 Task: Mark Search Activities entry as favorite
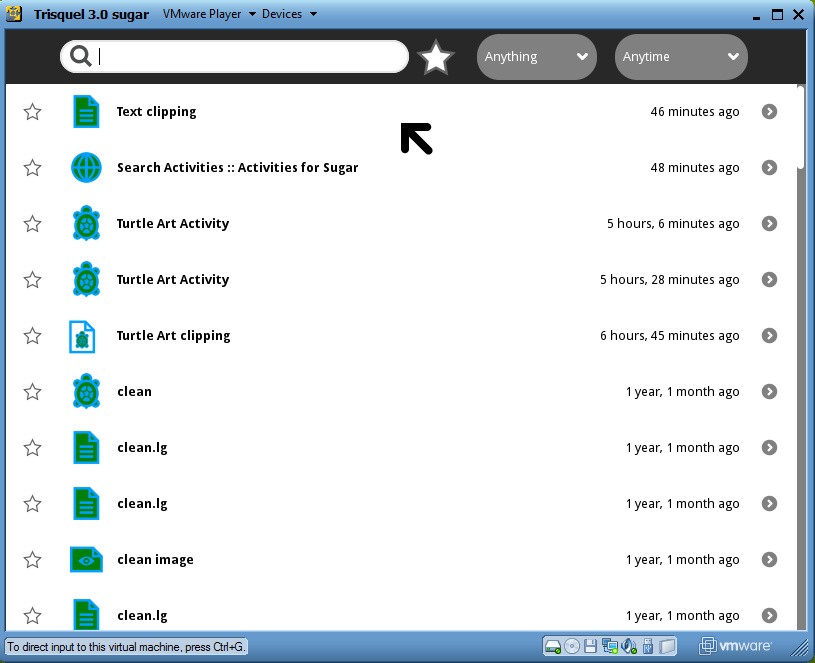click(33, 168)
